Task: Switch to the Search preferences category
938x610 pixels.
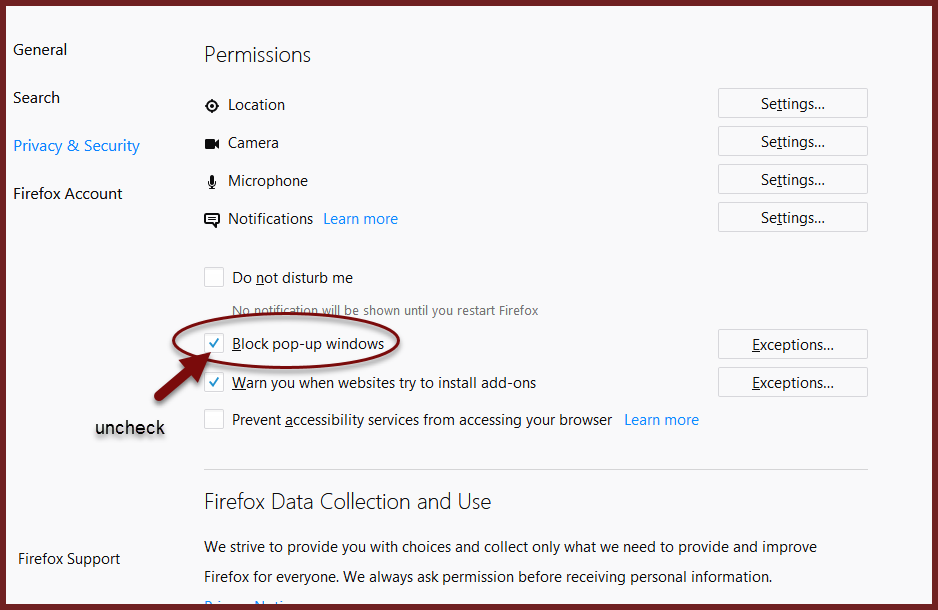Action: (x=36, y=97)
